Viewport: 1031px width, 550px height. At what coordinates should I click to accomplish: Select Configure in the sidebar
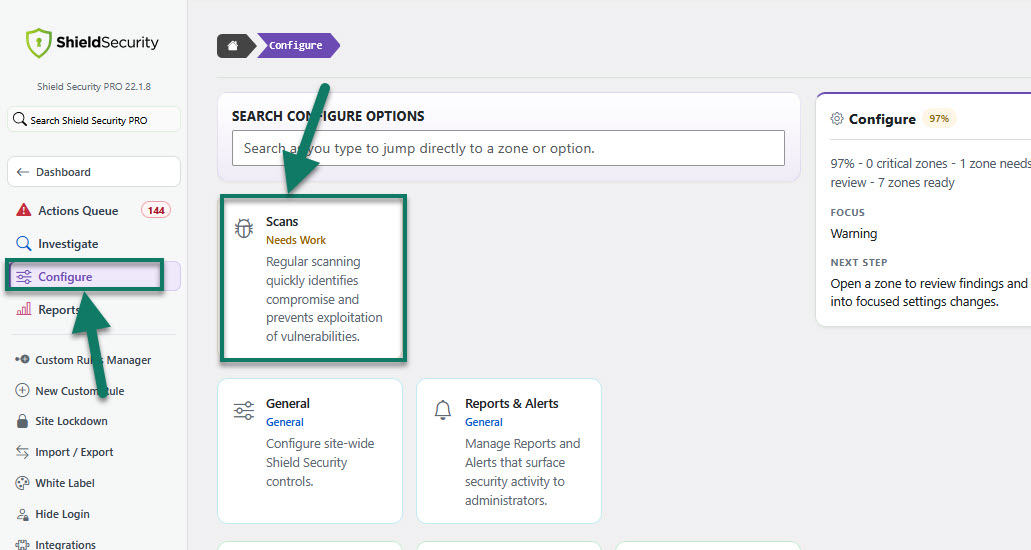click(94, 276)
